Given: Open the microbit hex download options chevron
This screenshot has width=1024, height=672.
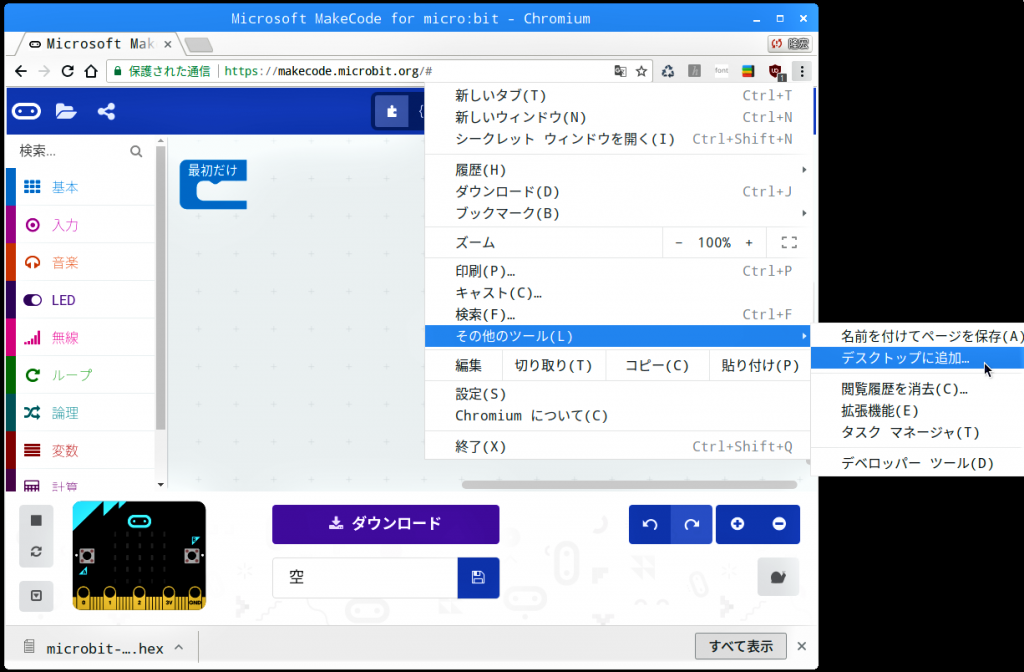Looking at the screenshot, I should (178, 648).
